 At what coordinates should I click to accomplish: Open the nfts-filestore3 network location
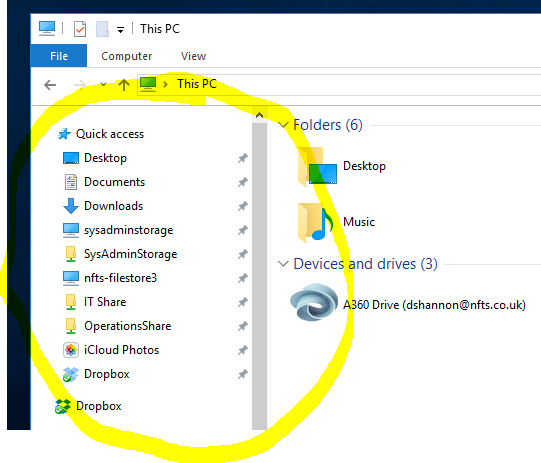120,278
